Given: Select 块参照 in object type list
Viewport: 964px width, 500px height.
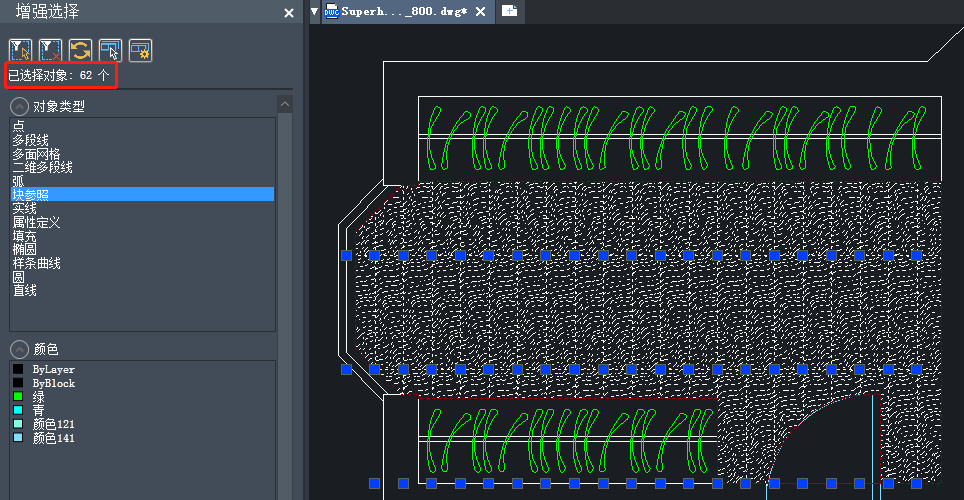Looking at the screenshot, I should click(x=30, y=194).
